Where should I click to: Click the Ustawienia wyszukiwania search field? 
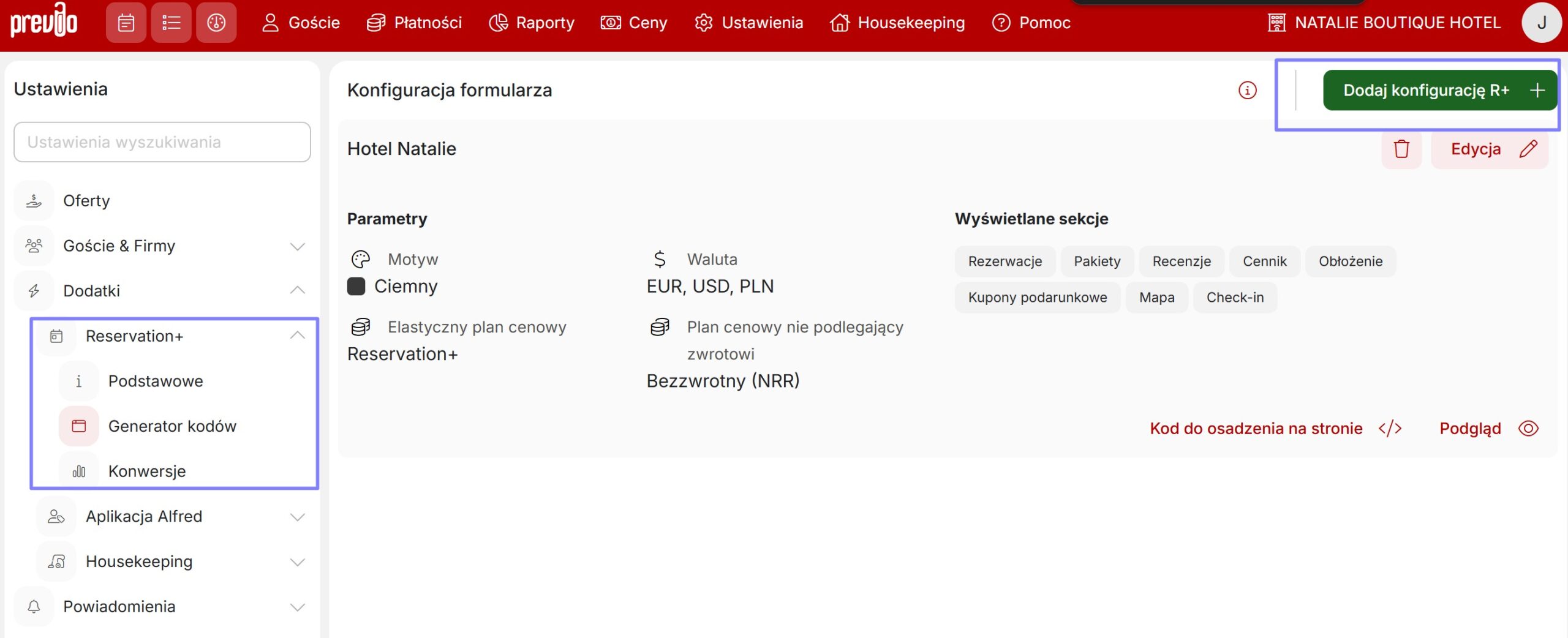[x=162, y=142]
